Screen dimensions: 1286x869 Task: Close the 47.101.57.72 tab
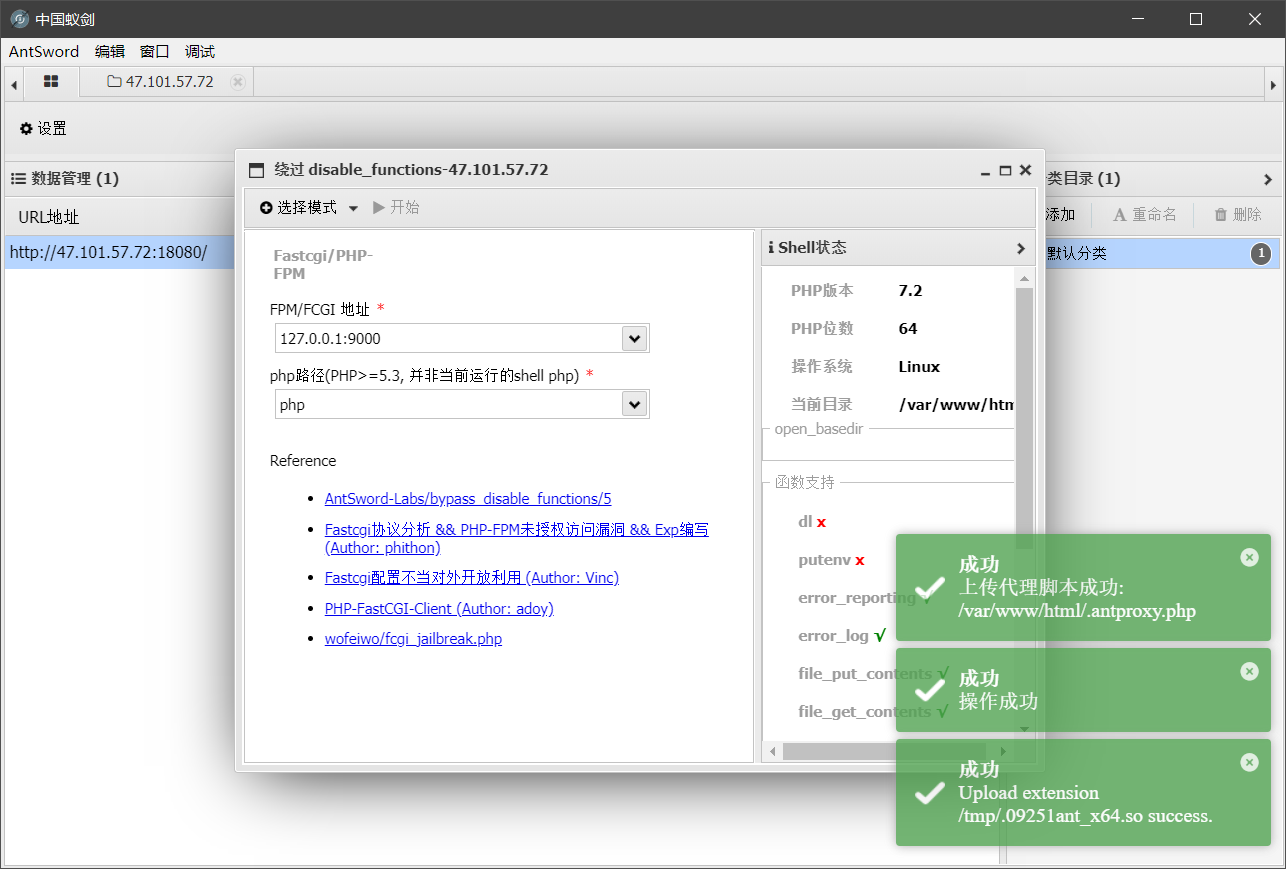pyautogui.click(x=237, y=82)
